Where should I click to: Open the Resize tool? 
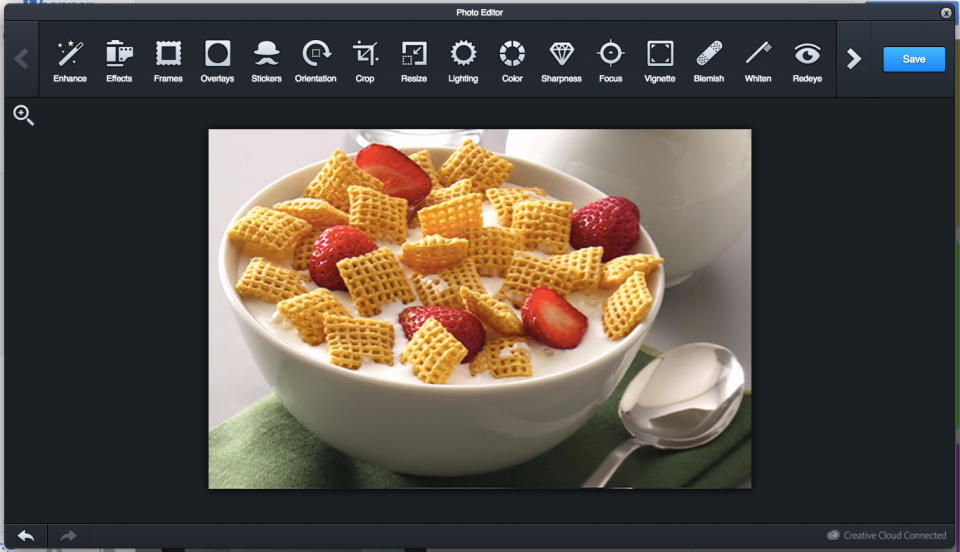tap(414, 61)
